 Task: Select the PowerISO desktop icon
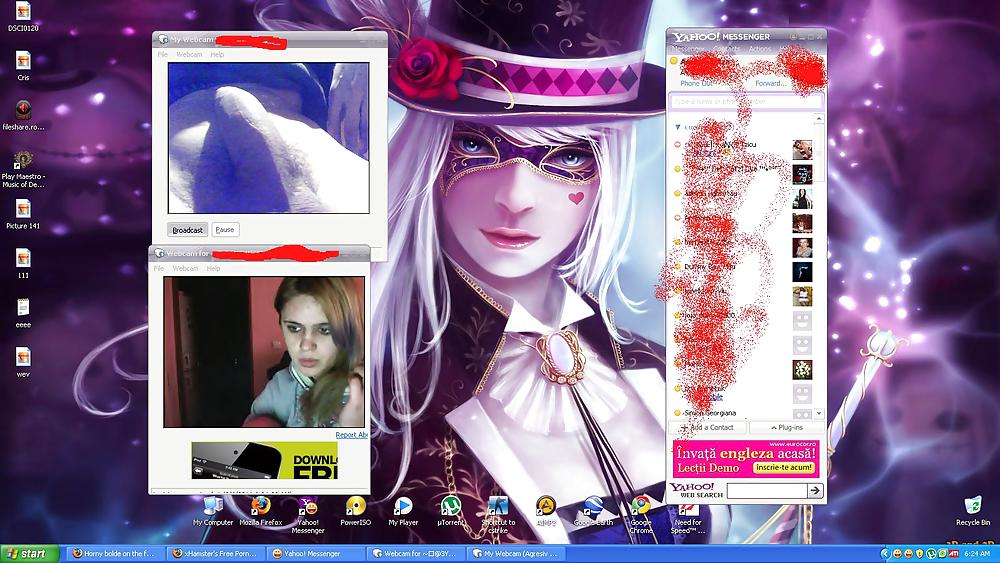(x=355, y=511)
